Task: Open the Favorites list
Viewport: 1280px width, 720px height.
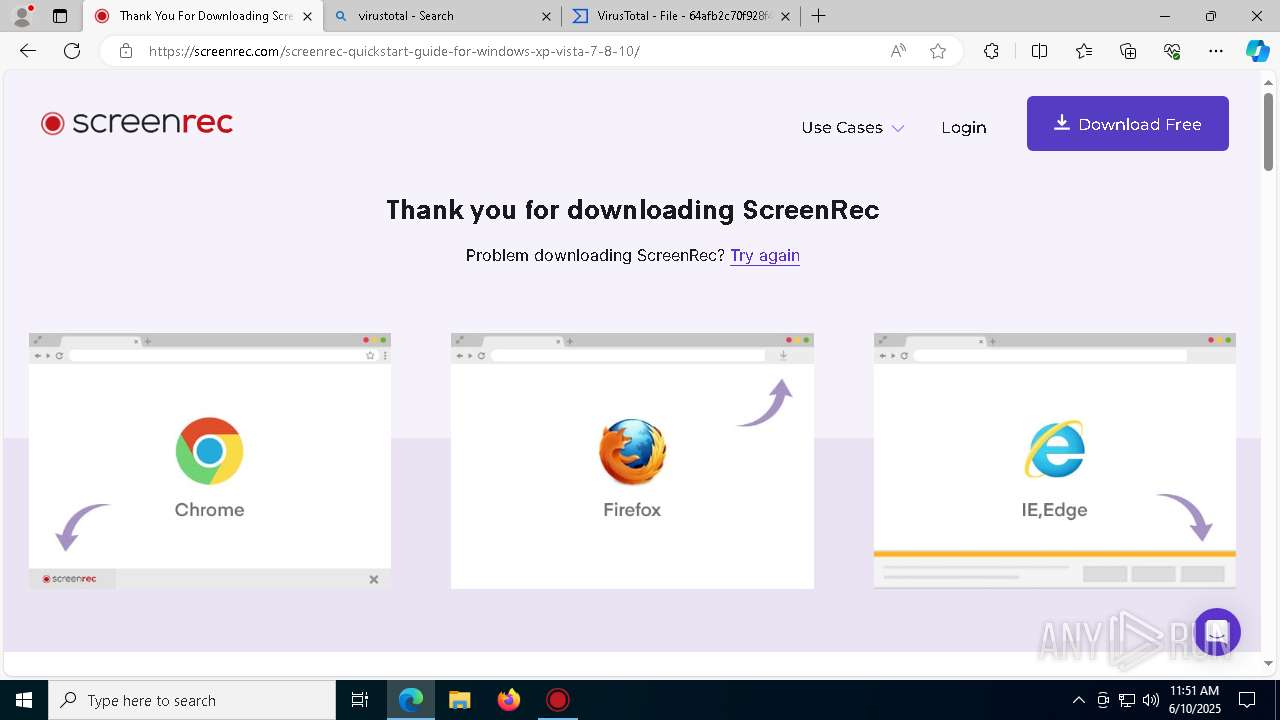Action: pyautogui.click(x=1084, y=51)
